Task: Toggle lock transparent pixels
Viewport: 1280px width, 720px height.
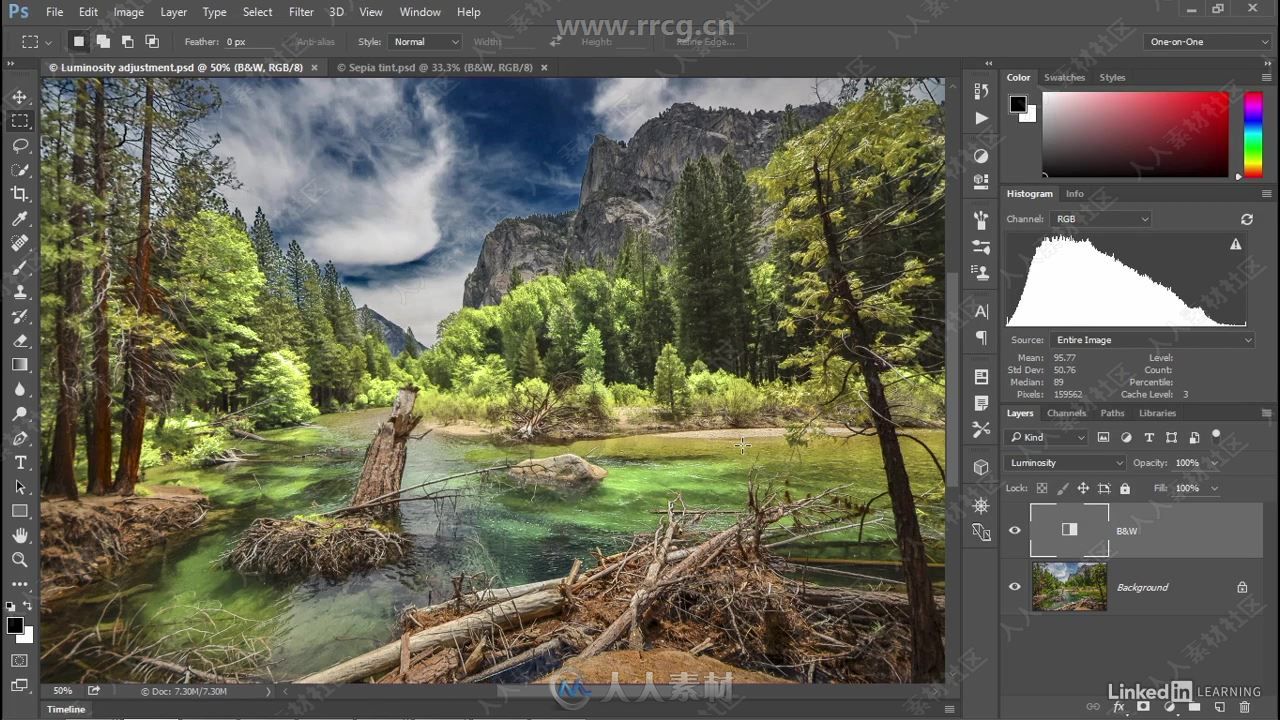Action: (1042, 488)
